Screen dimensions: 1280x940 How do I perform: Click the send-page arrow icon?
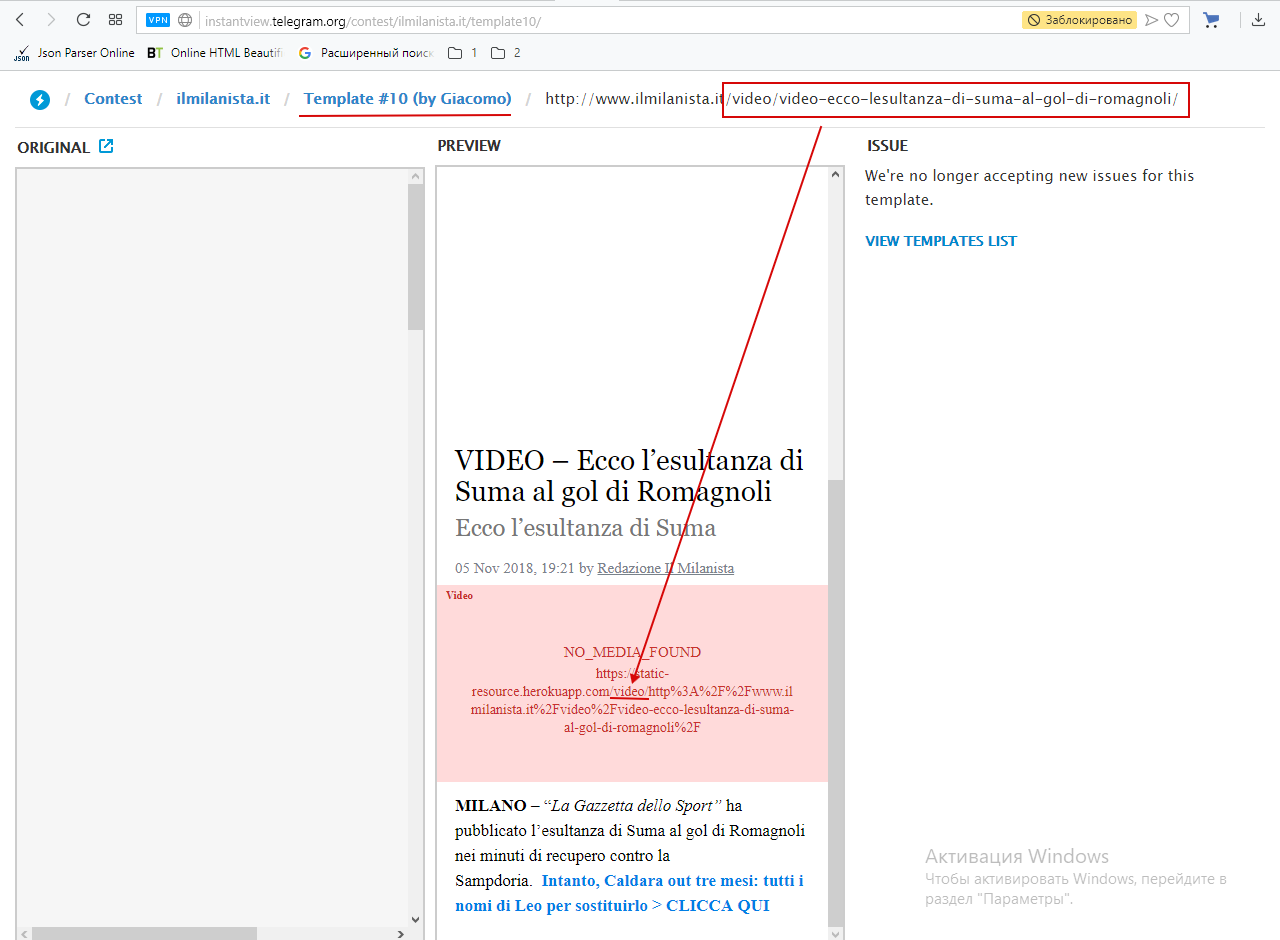(x=1151, y=20)
